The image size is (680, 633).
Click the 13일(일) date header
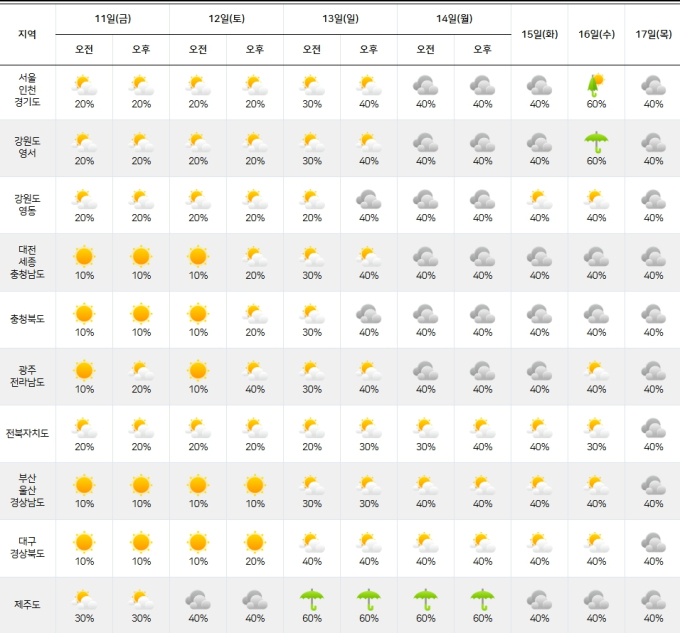tap(340, 18)
